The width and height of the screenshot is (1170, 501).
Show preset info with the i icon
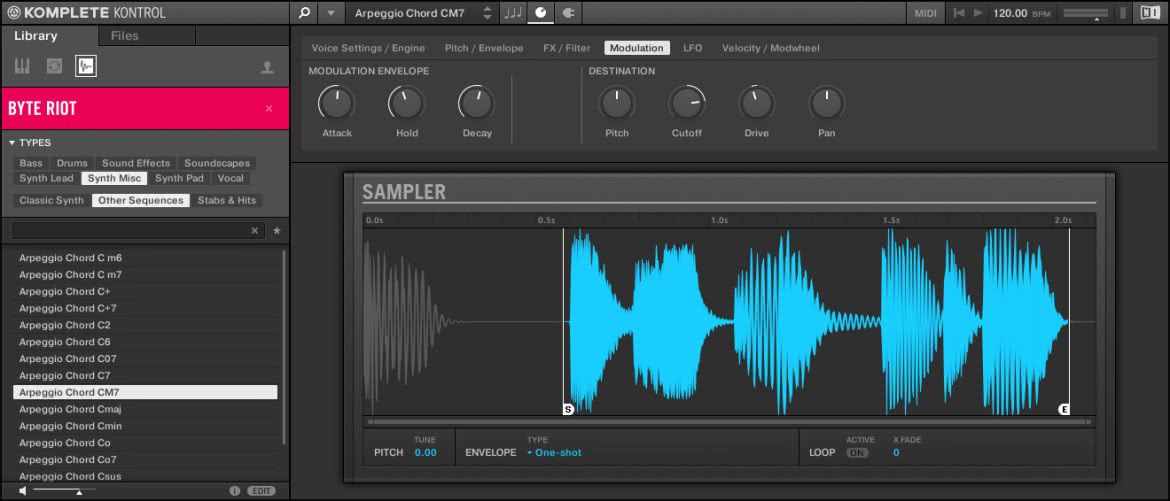point(234,491)
